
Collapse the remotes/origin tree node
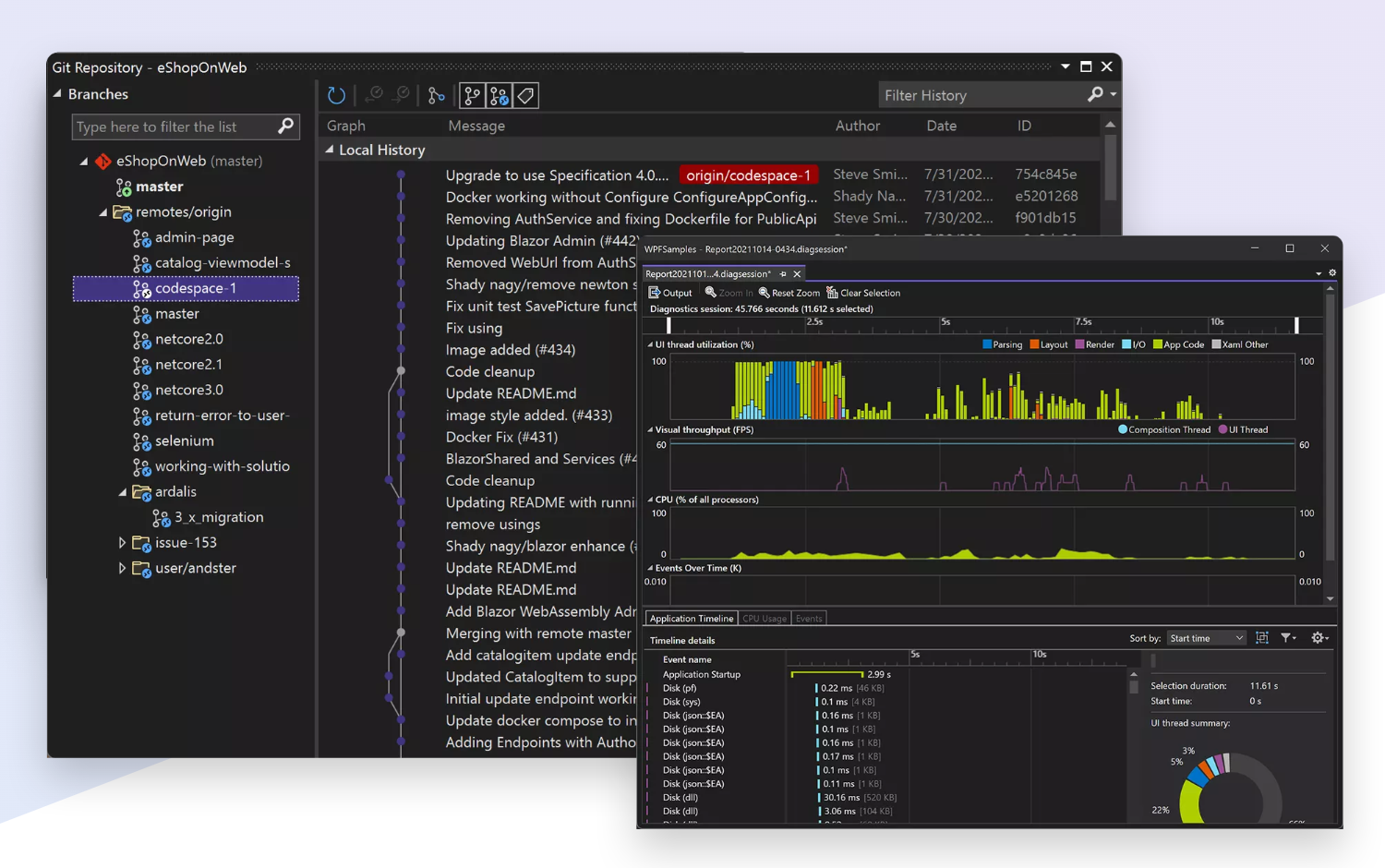(104, 211)
